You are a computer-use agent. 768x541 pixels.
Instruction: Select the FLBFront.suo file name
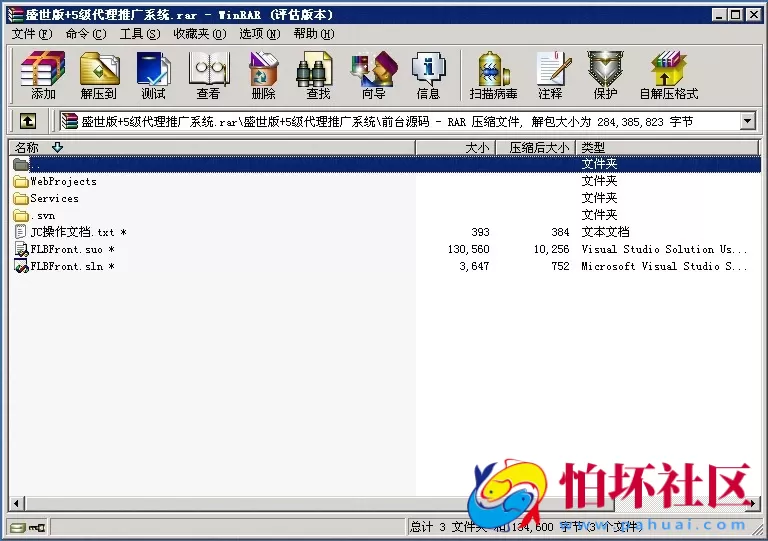point(72,249)
